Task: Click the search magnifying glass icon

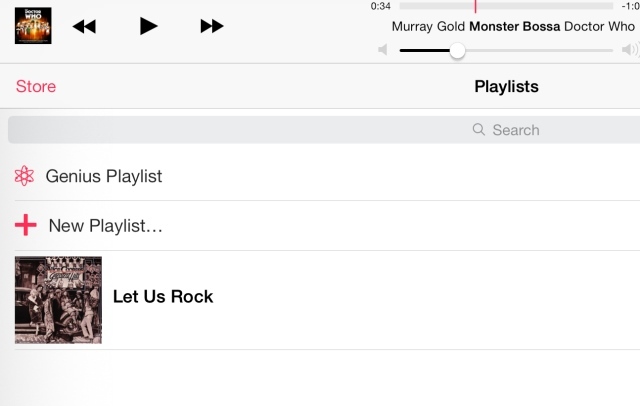Action: click(x=478, y=129)
